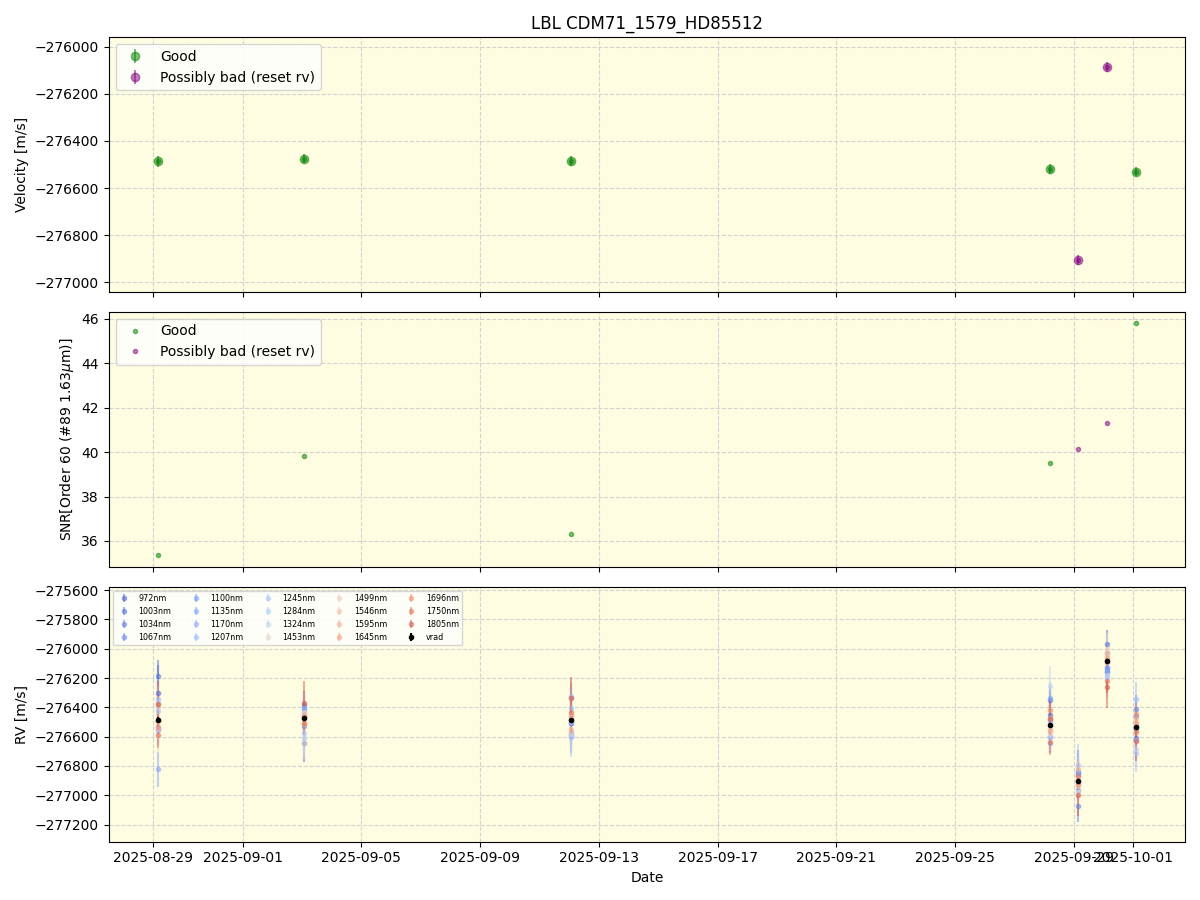The image size is (1200, 900).
Task: Click the Date x-axis label
Action: (646, 877)
